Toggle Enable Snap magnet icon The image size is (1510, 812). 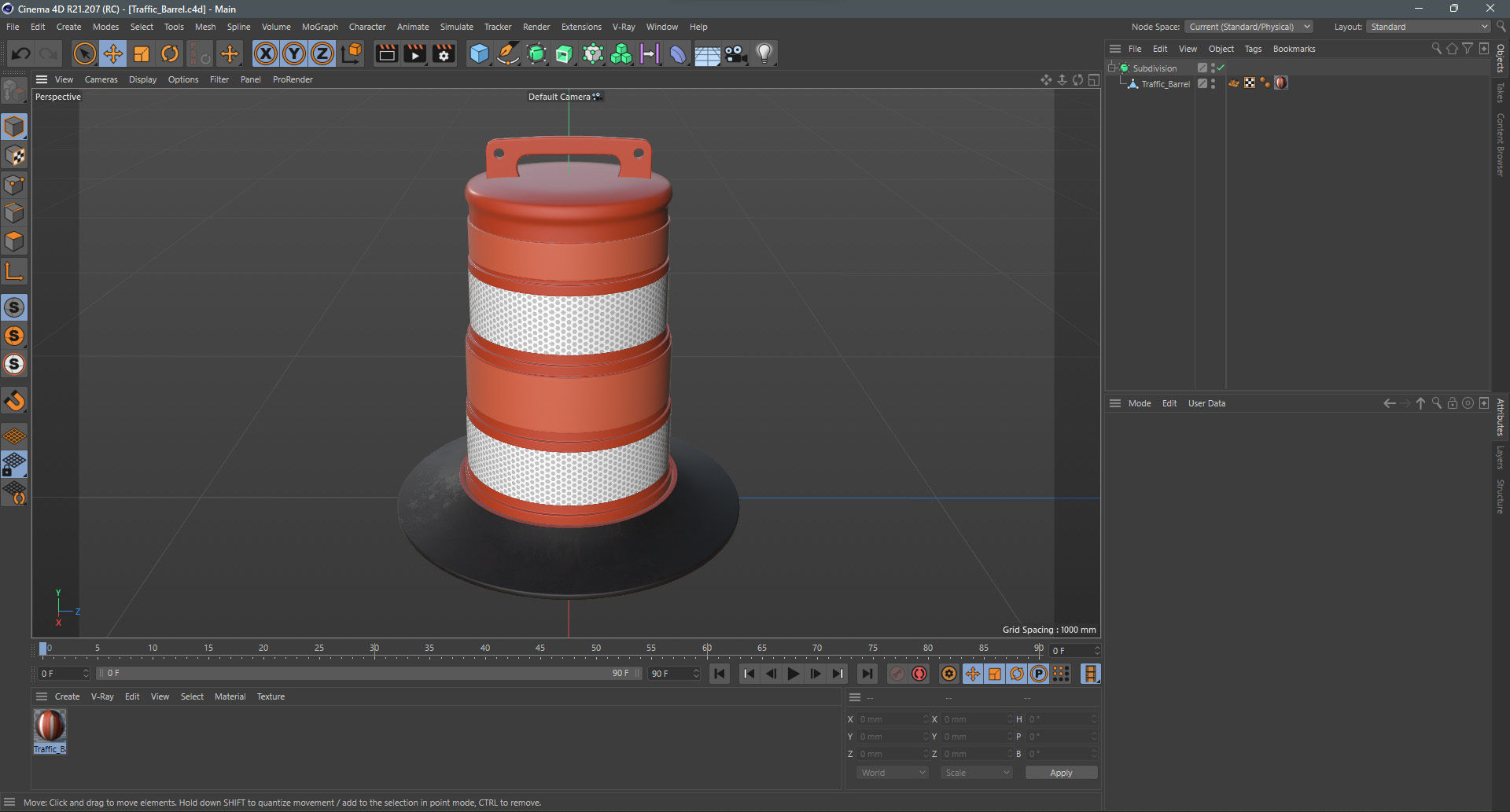click(14, 401)
